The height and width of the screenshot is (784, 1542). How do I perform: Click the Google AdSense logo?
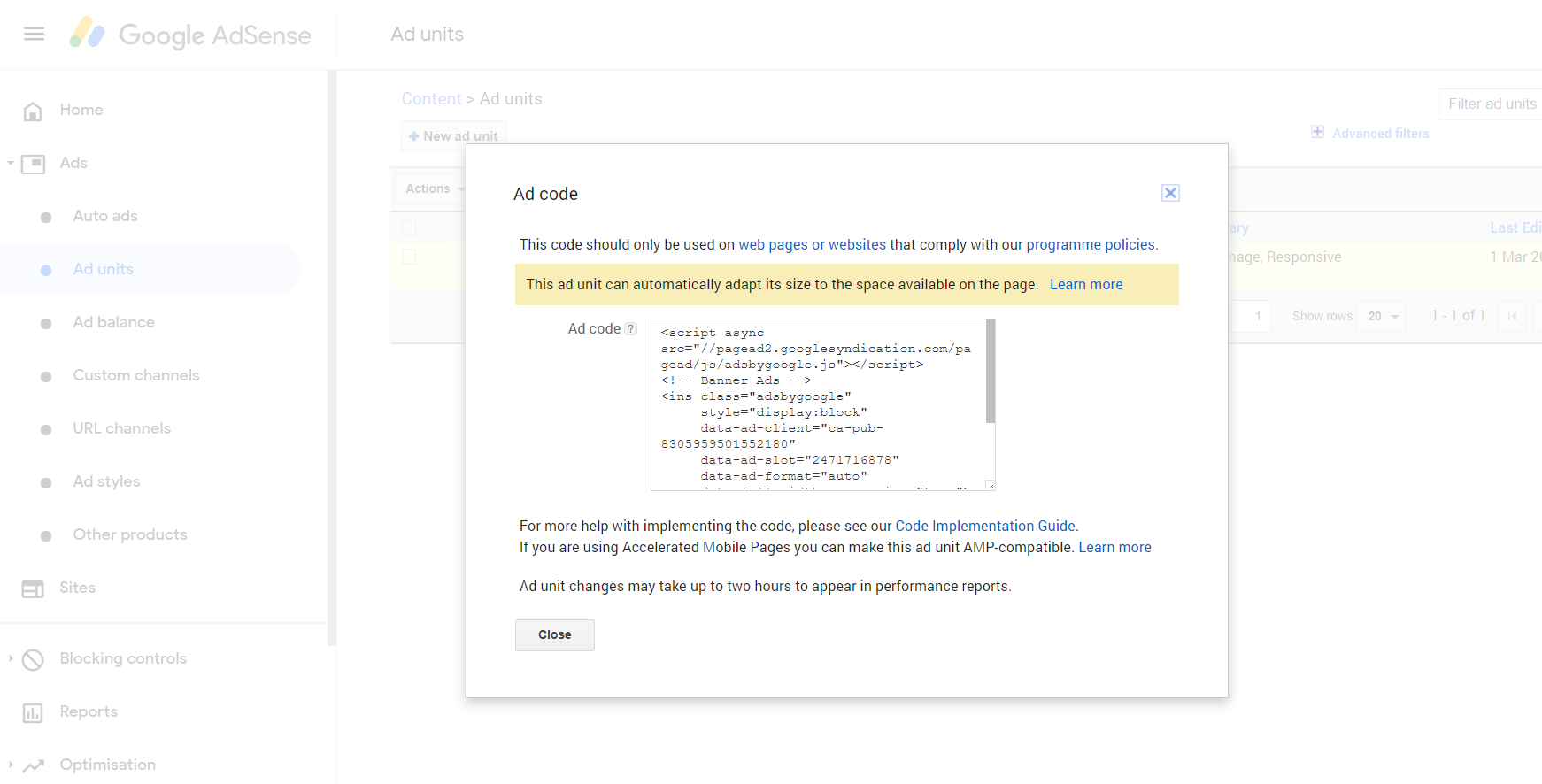click(191, 34)
